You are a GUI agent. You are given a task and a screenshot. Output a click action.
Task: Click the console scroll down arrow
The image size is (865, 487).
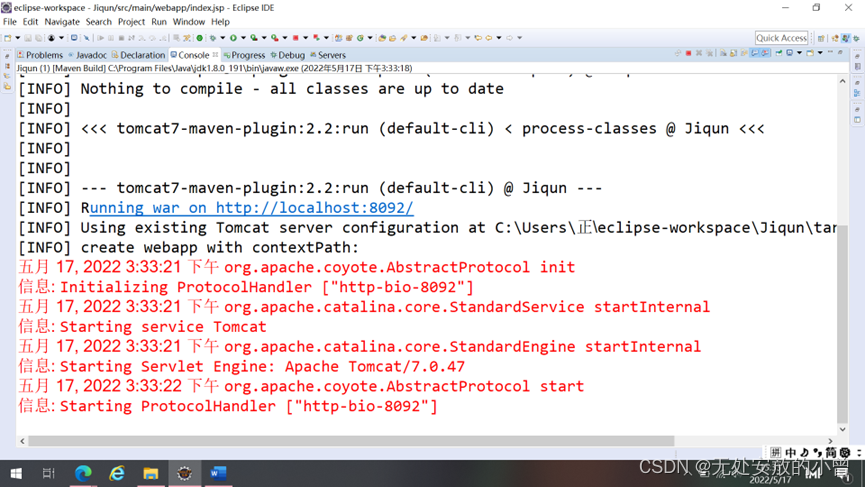pos(842,430)
